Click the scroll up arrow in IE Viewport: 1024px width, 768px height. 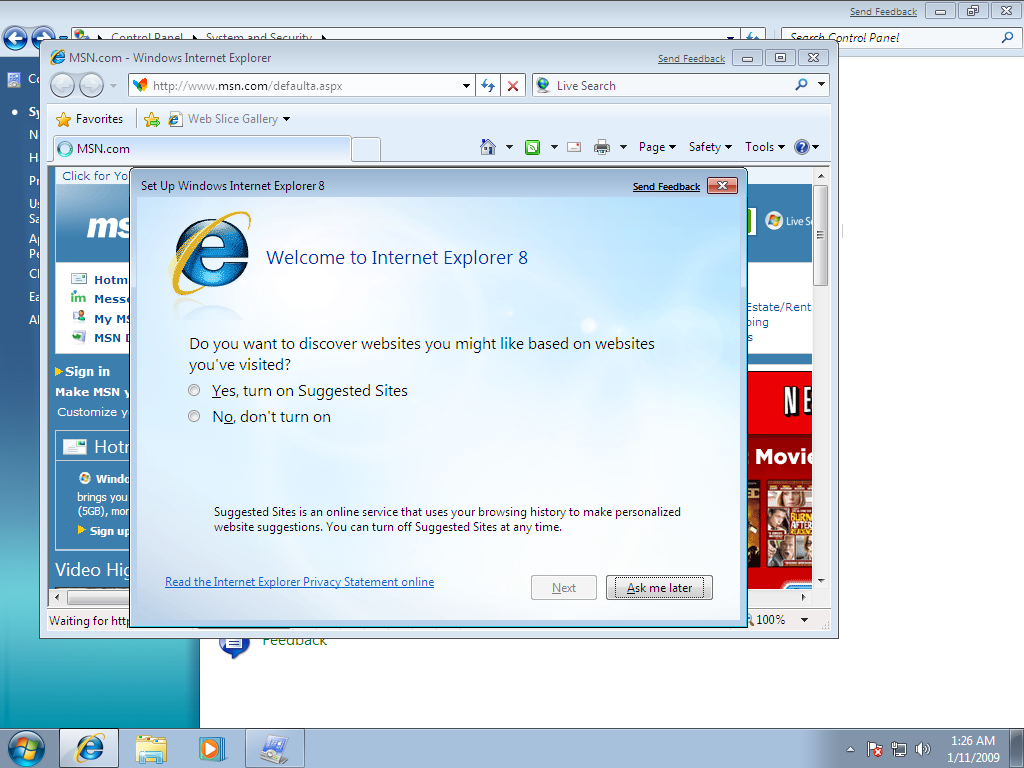821,176
